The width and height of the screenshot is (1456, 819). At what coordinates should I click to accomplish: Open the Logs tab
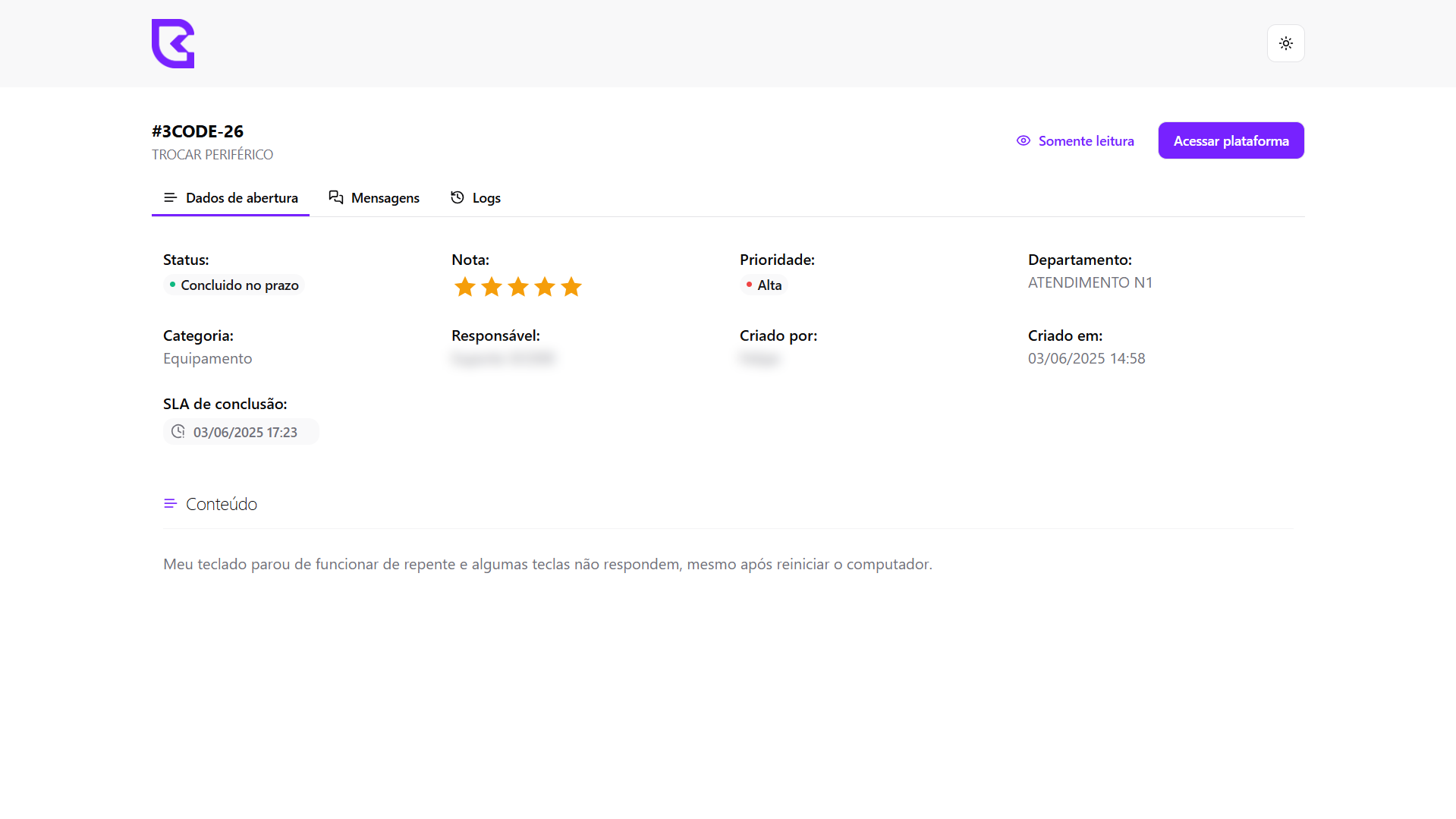tap(476, 197)
